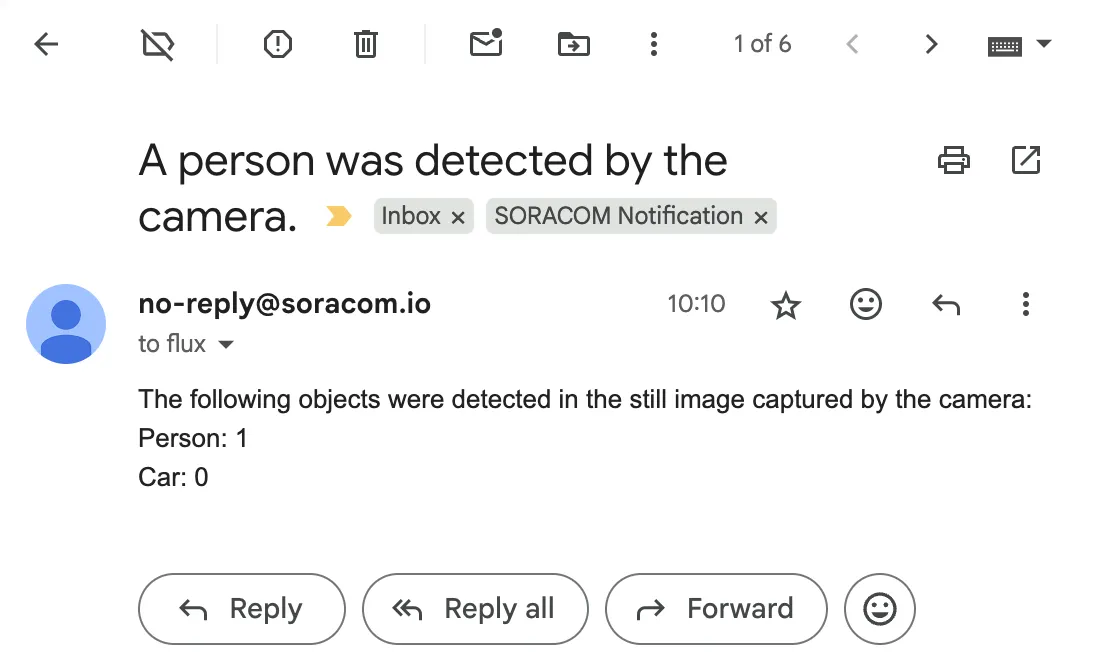Print this email conversation
1094x672 pixels.
coord(954,160)
